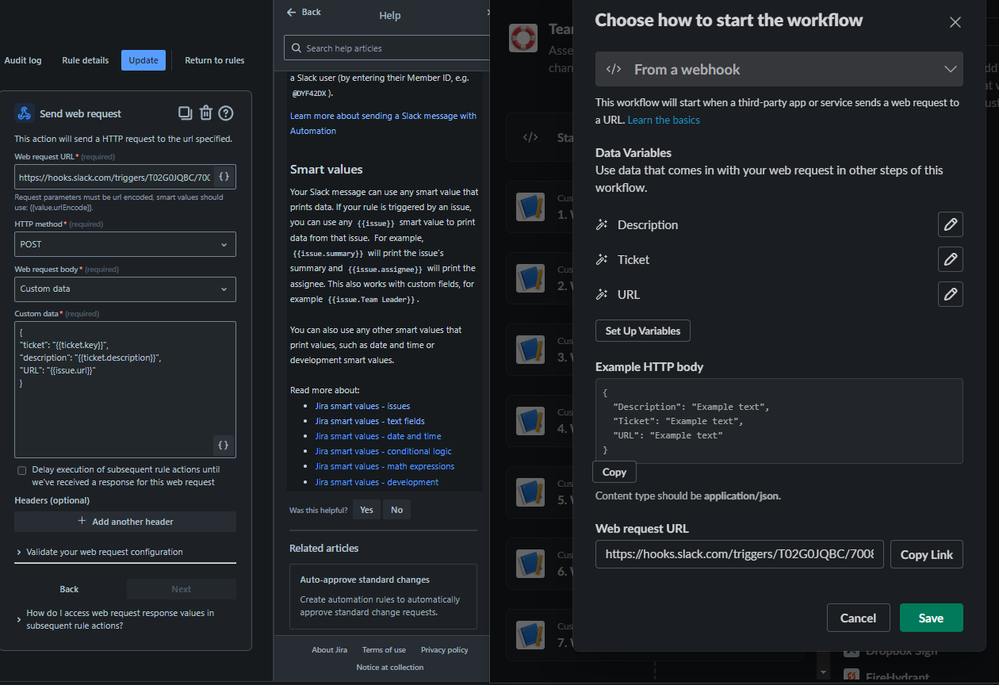Mark help article as not helpful with No
The image size is (999, 685).
point(396,510)
